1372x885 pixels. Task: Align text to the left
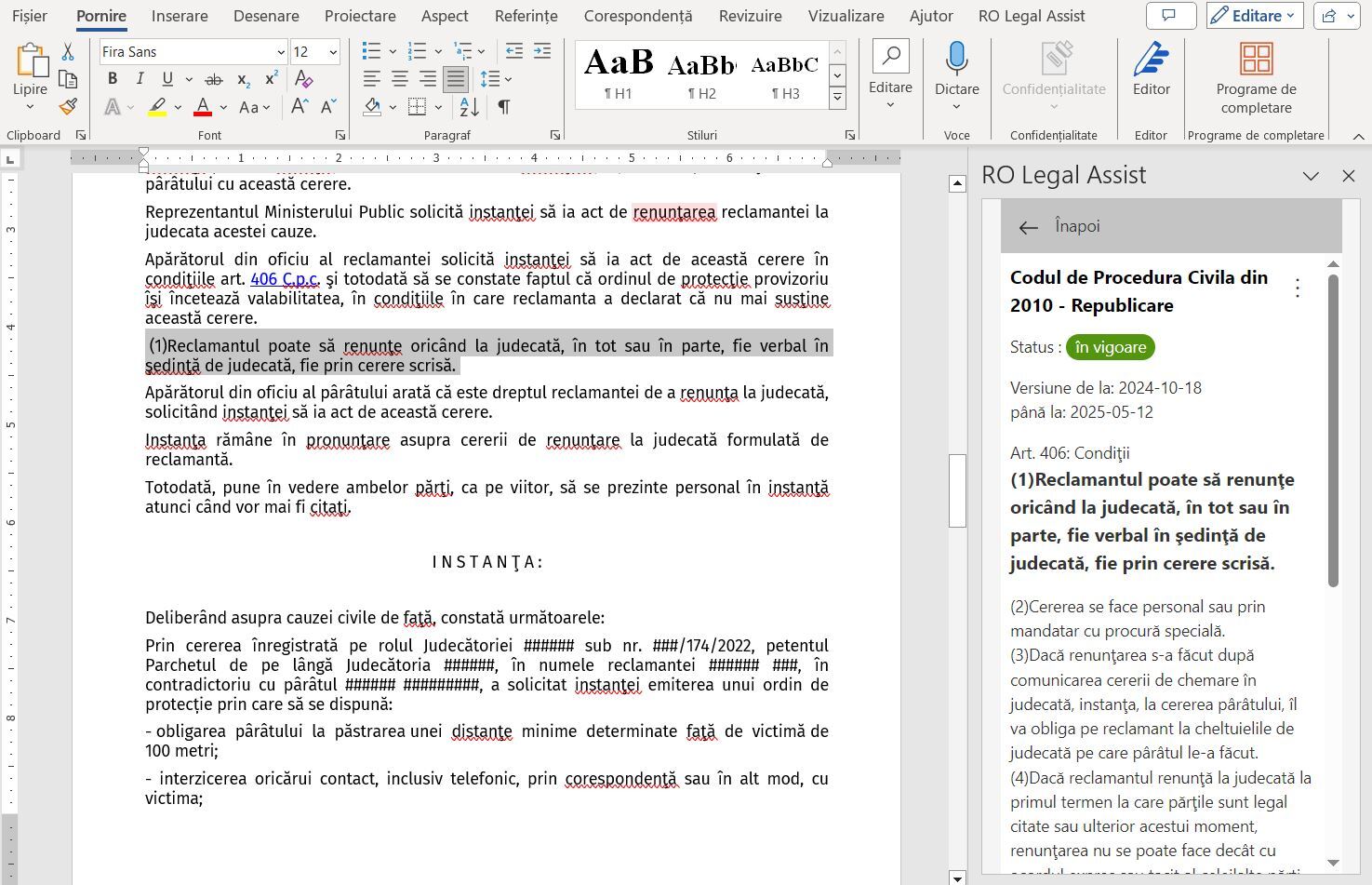(372, 80)
